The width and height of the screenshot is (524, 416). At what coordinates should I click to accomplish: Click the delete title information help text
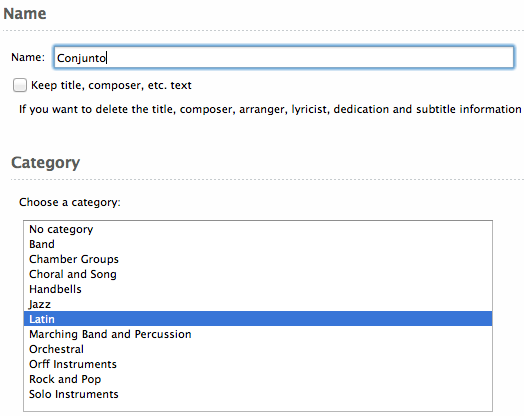coord(270,109)
